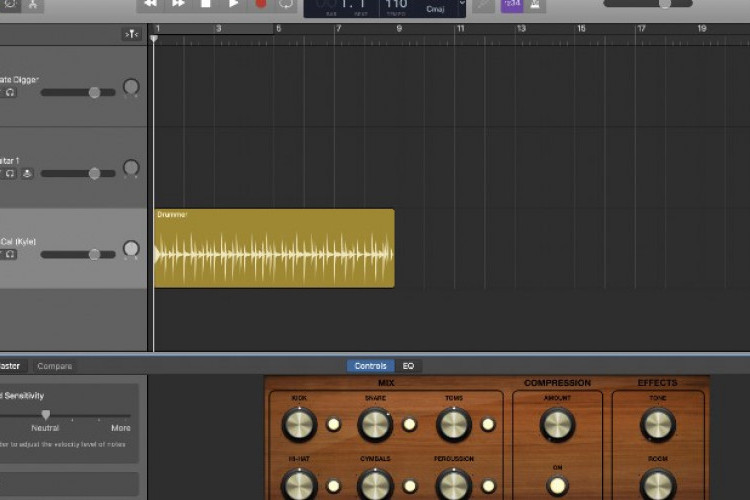This screenshot has height=500, width=750.
Task: Click the Cymbals mix knob
Action: click(x=375, y=485)
